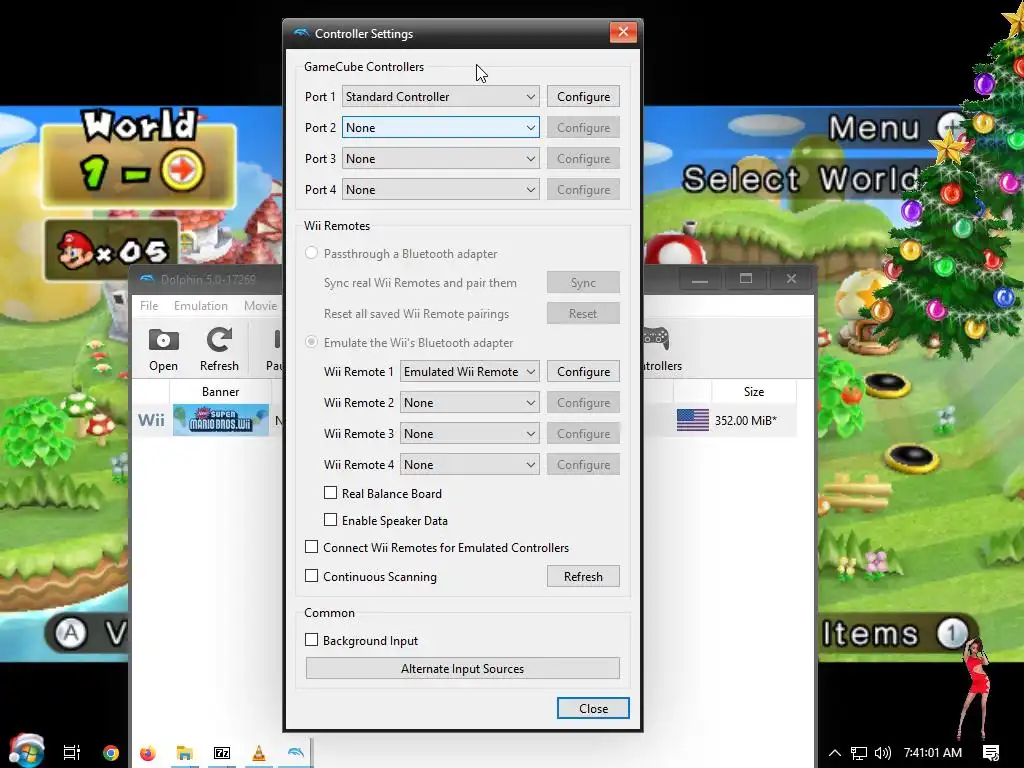Click the Dolphin logo in Controller Settings title bar

(300, 33)
